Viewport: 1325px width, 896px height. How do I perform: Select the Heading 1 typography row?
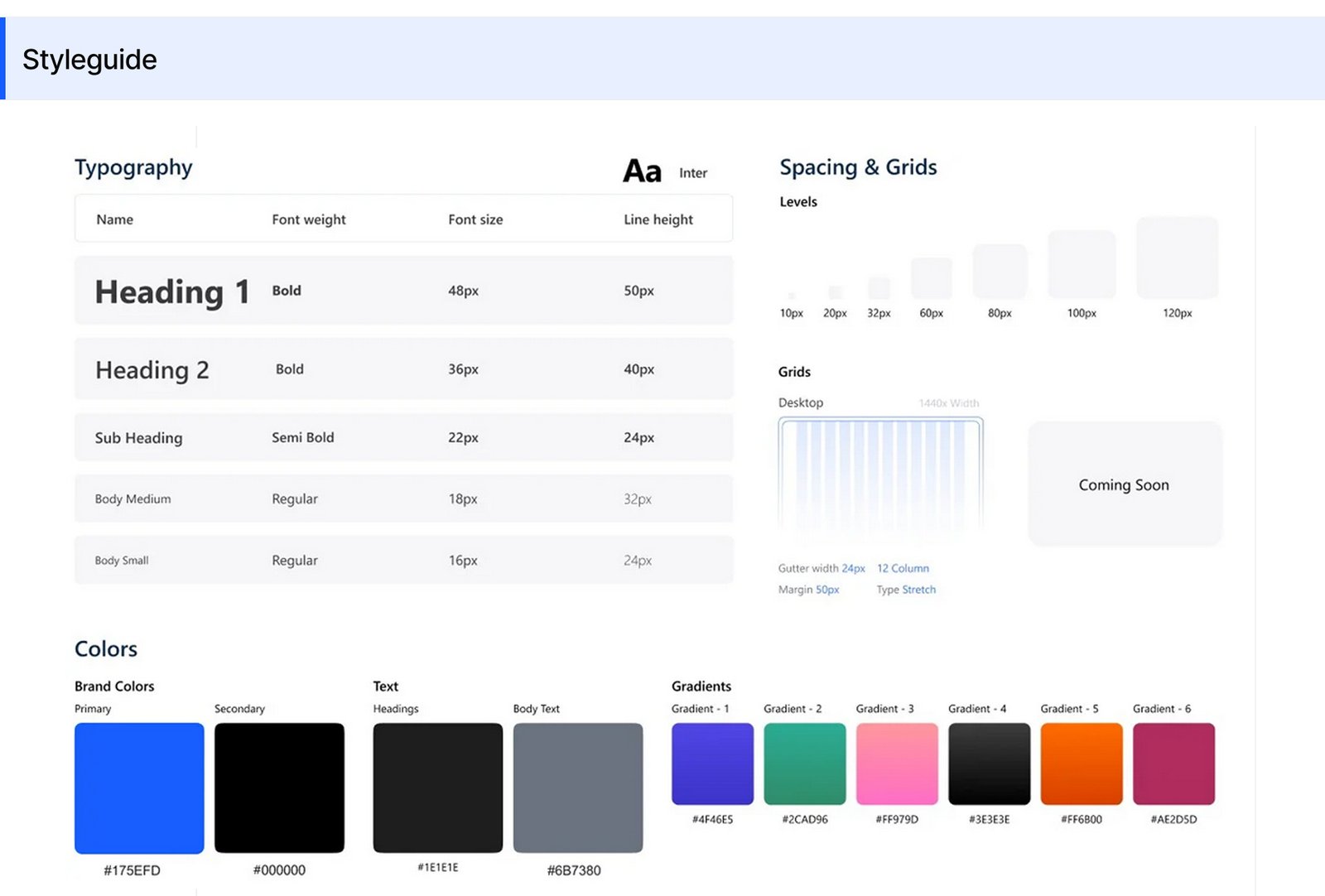(403, 291)
